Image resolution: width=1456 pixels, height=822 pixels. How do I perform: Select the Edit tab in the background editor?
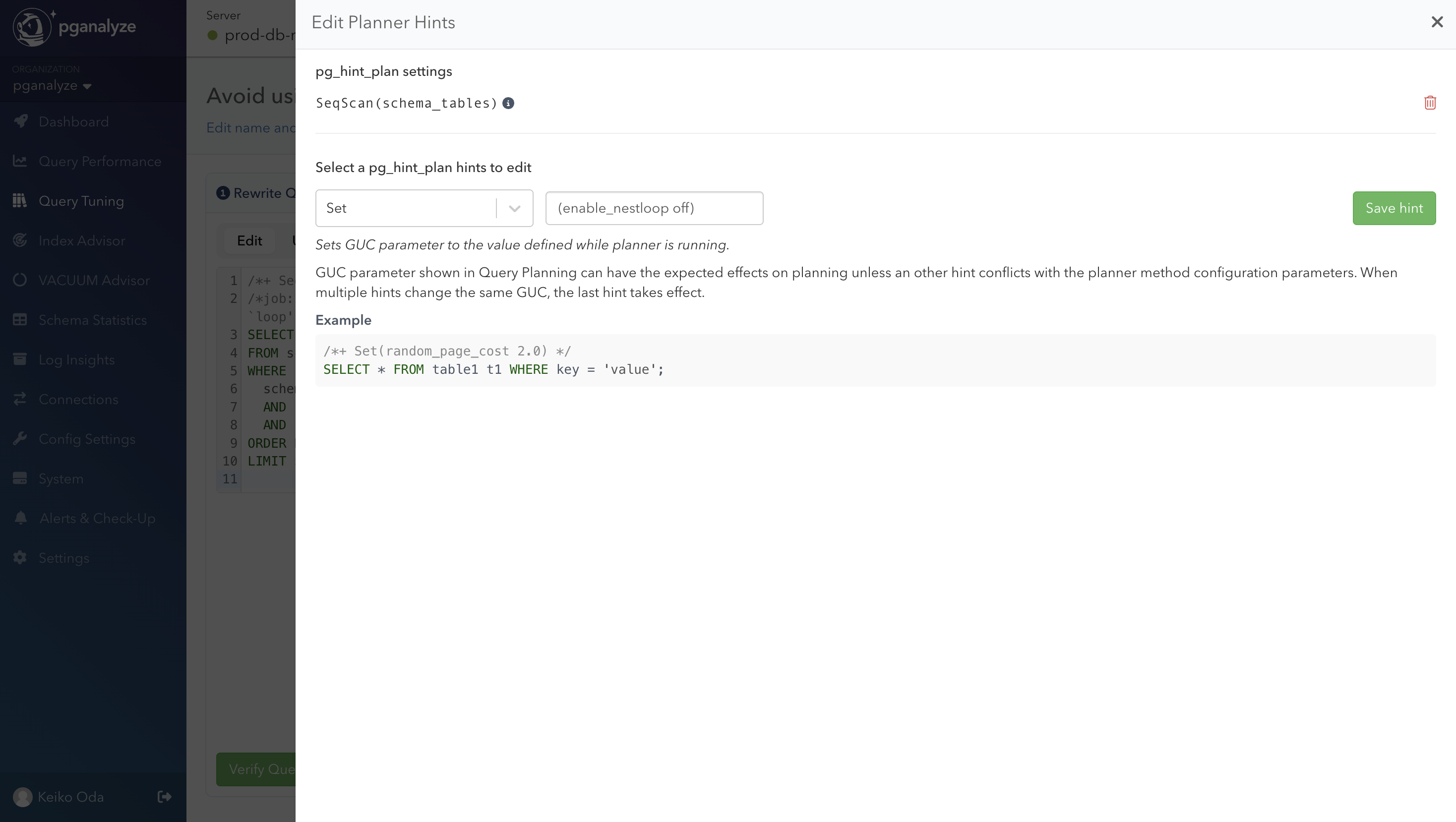pyautogui.click(x=249, y=240)
